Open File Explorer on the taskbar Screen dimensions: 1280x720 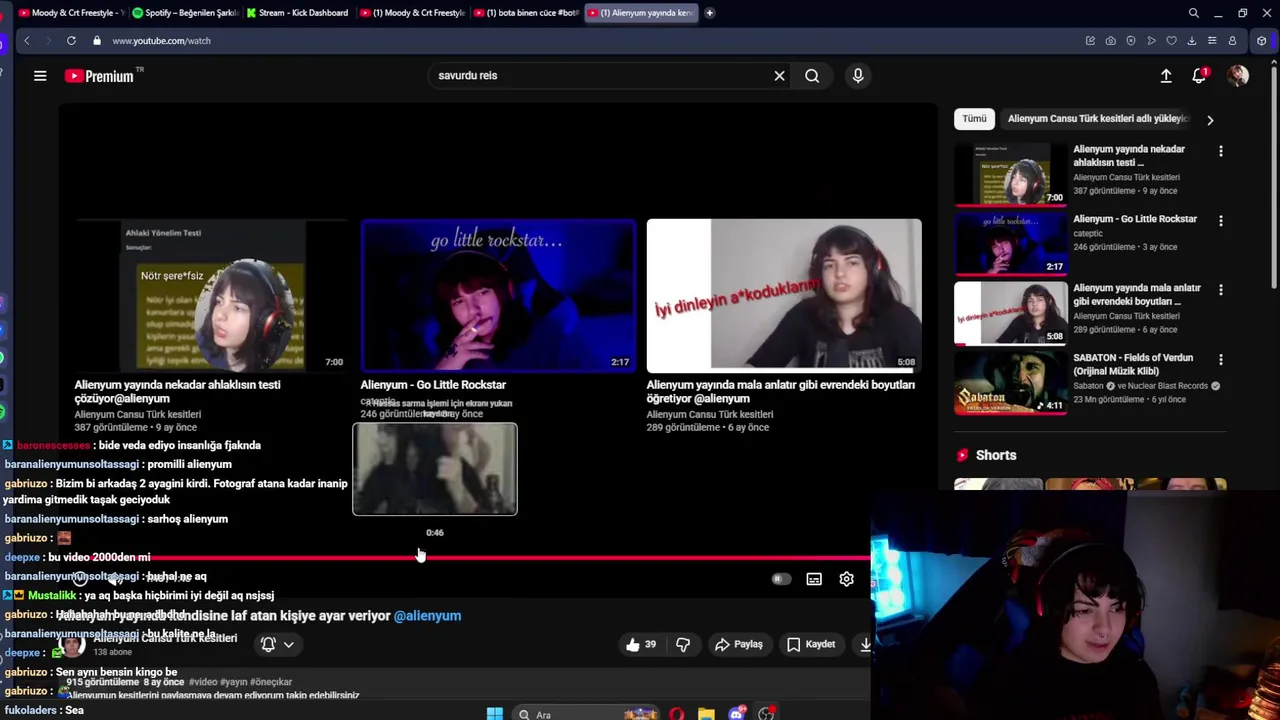click(x=706, y=714)
